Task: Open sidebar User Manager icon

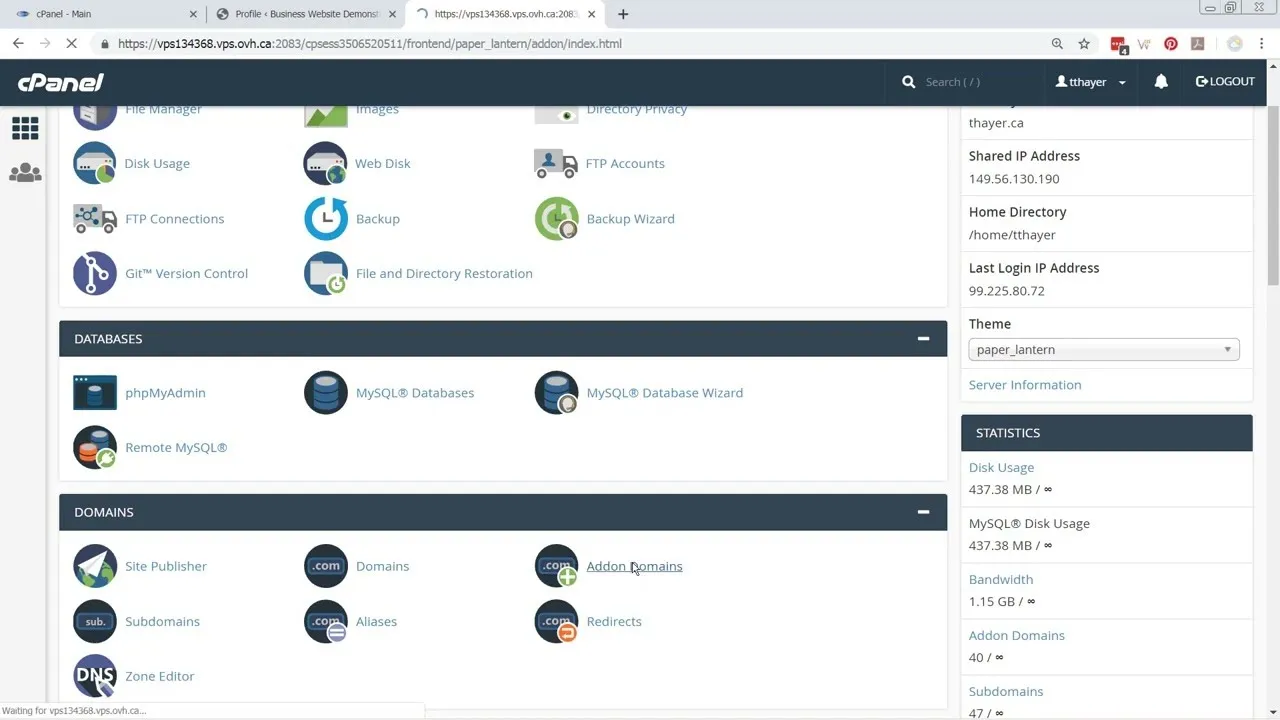Action: [25, 173]
